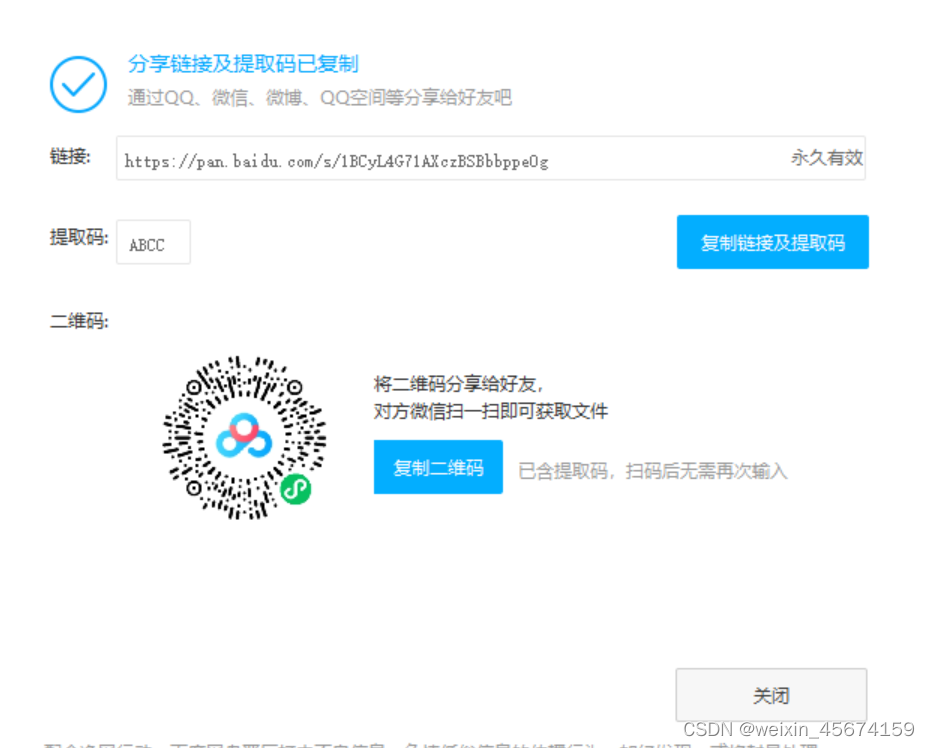The height and width of the screenshot is (748, 930).
Task: Click the share link input field
Action: pos(491,158)
